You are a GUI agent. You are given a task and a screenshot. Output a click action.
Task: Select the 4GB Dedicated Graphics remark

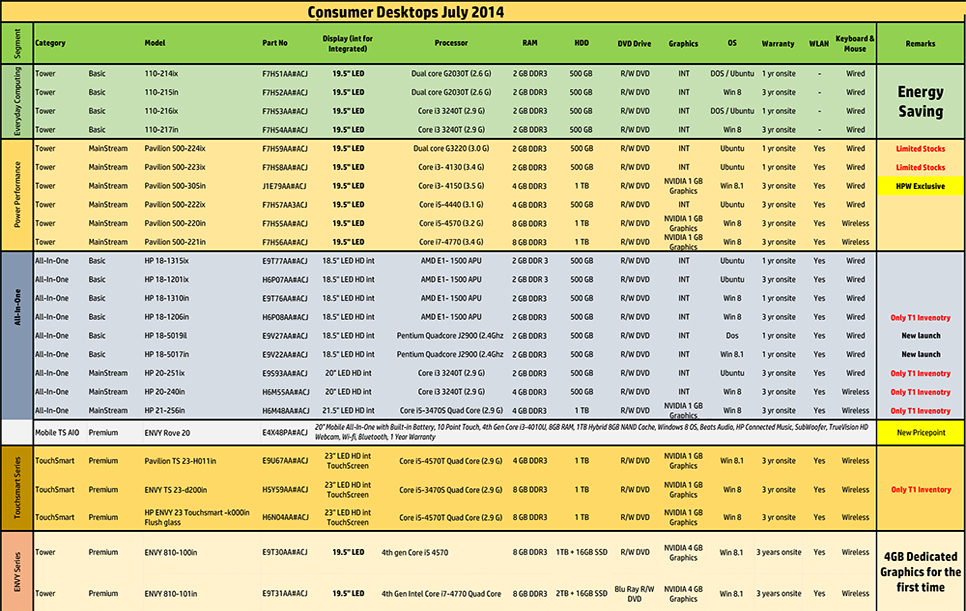(x=920, y=572)
